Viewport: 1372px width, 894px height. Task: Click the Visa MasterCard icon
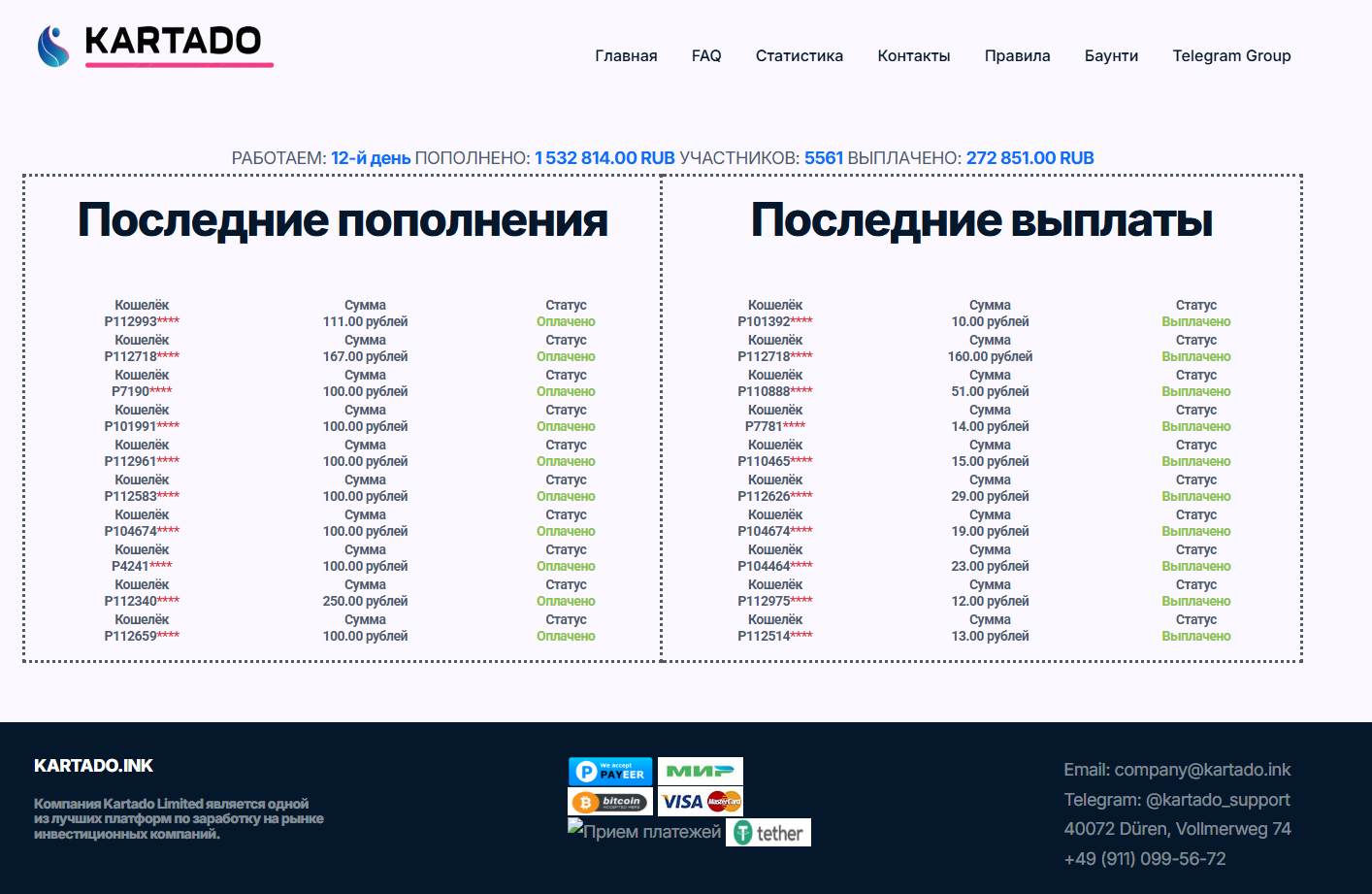(x=701, y=802)
